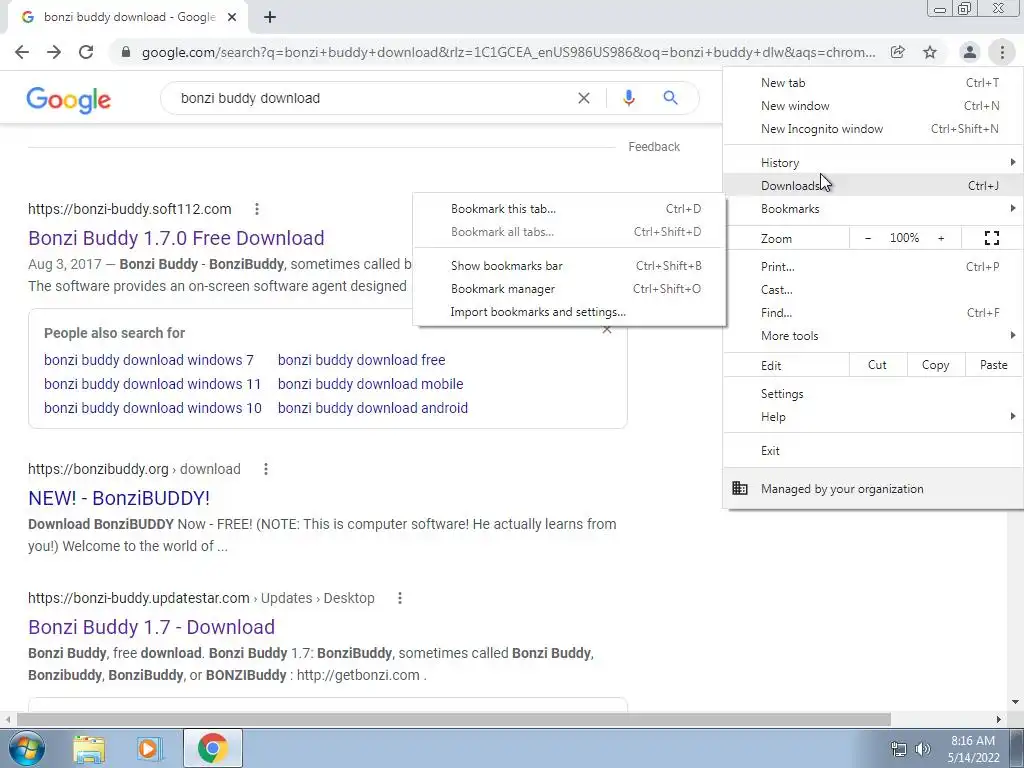Toggle fullscreen icon in Zoom row
The height and width of the screenshot is (768, 1024).
(x=991, y=238)
